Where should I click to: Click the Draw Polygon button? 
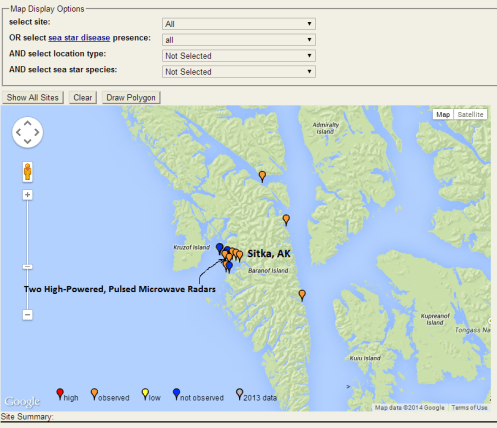coord(131,98)
